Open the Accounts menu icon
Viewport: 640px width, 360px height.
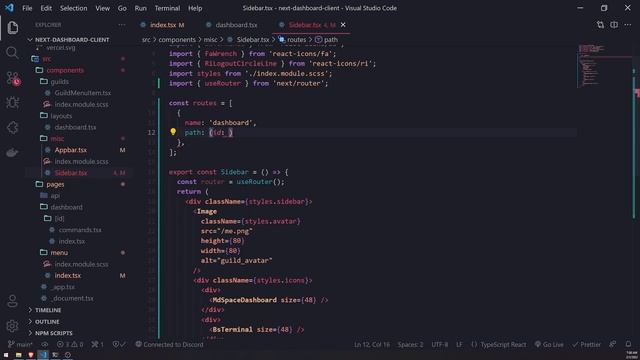click(x=12, y=301)
